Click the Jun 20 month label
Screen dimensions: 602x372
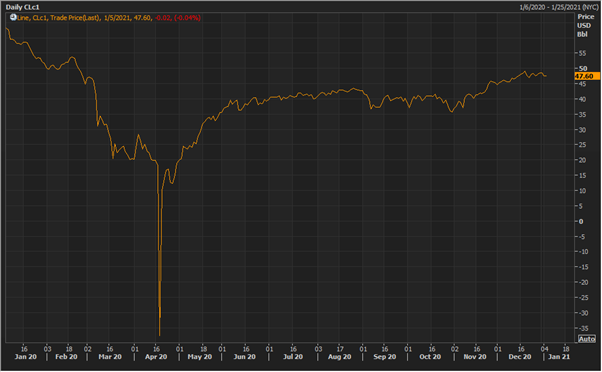(x=245, y=357)
